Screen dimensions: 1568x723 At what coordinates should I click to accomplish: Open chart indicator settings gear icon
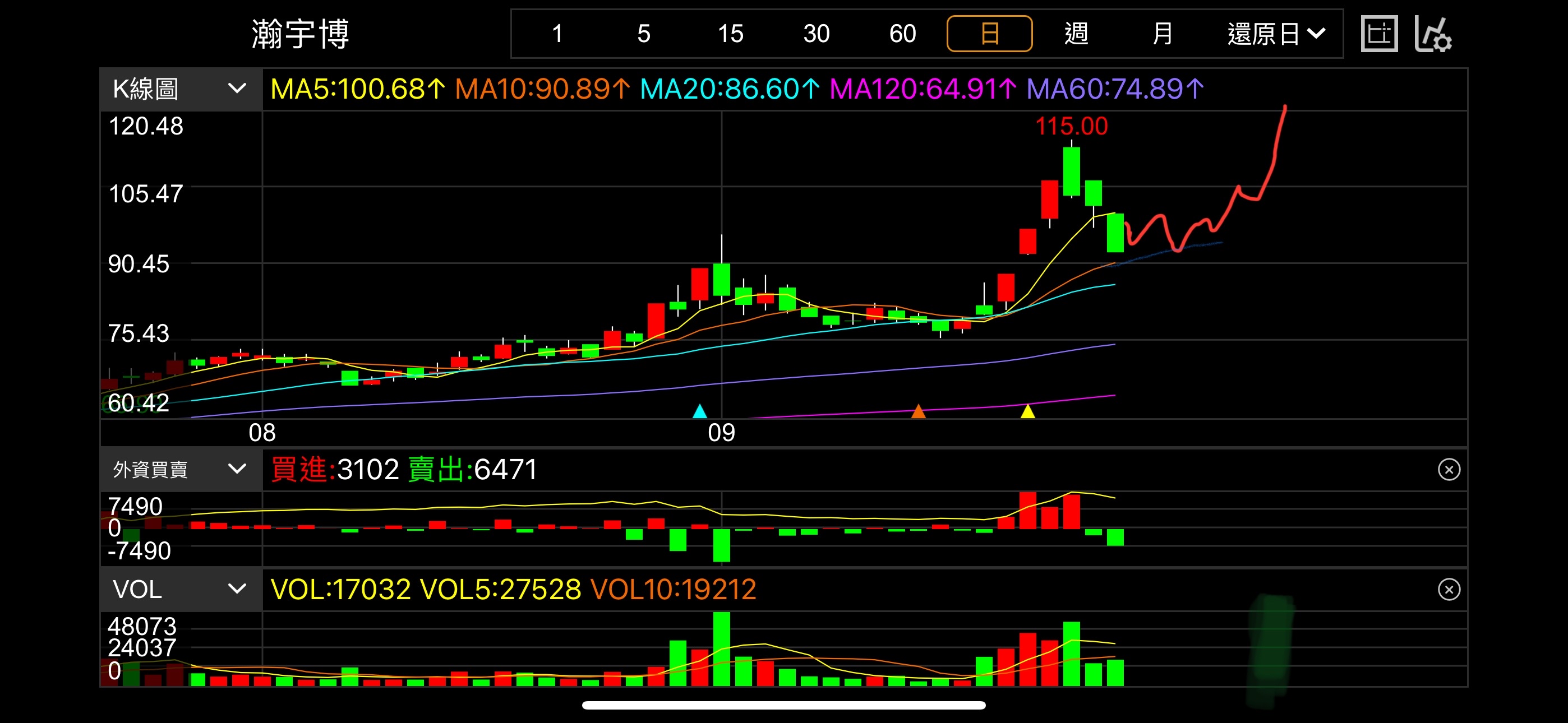[1433, 34]
